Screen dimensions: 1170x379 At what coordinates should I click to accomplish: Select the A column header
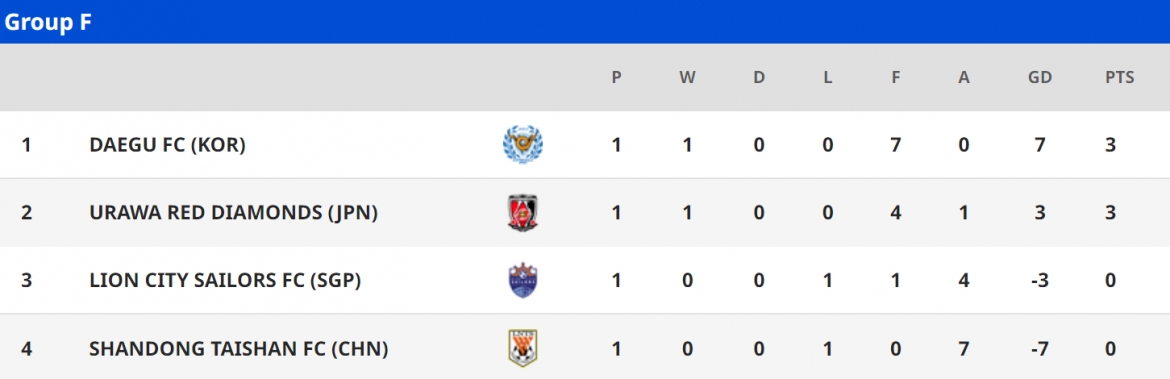pos(964,77)
